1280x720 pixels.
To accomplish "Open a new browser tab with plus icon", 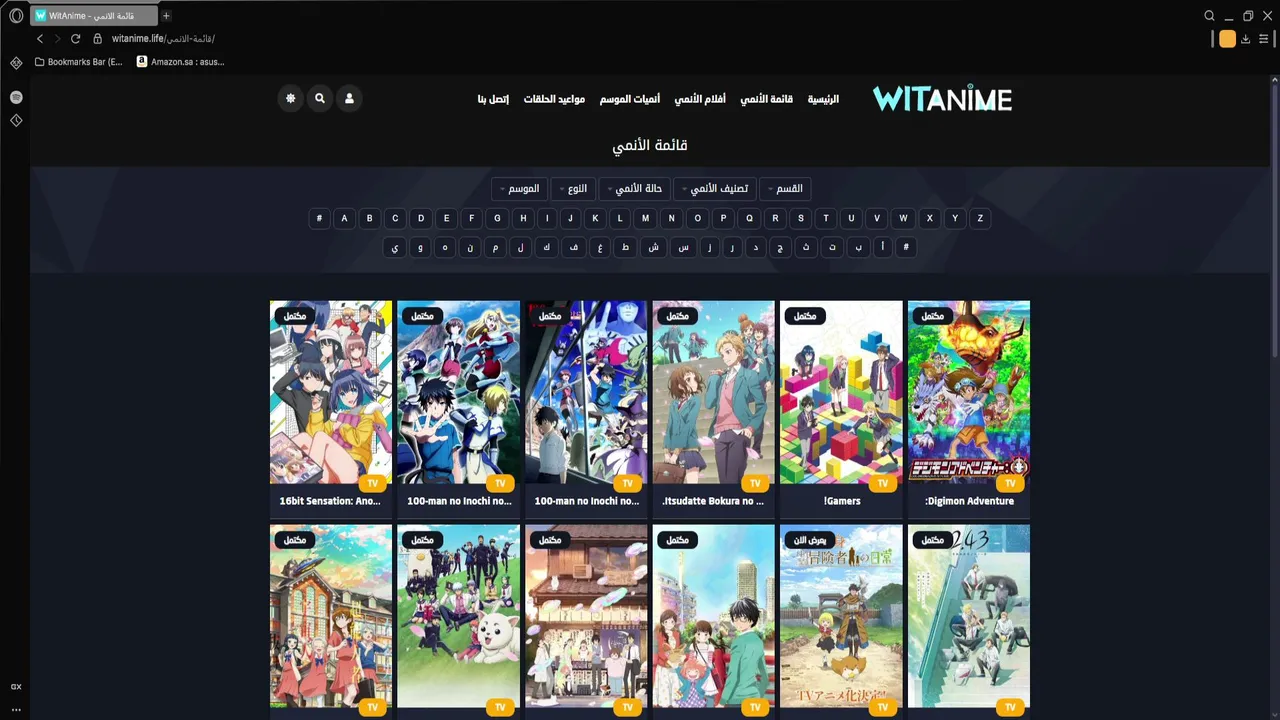I will click(x=166, y=16).
